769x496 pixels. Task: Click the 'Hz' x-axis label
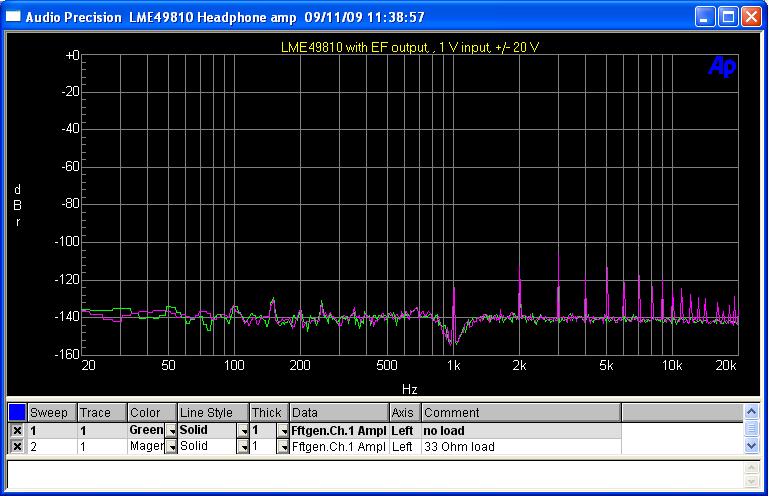410,390
